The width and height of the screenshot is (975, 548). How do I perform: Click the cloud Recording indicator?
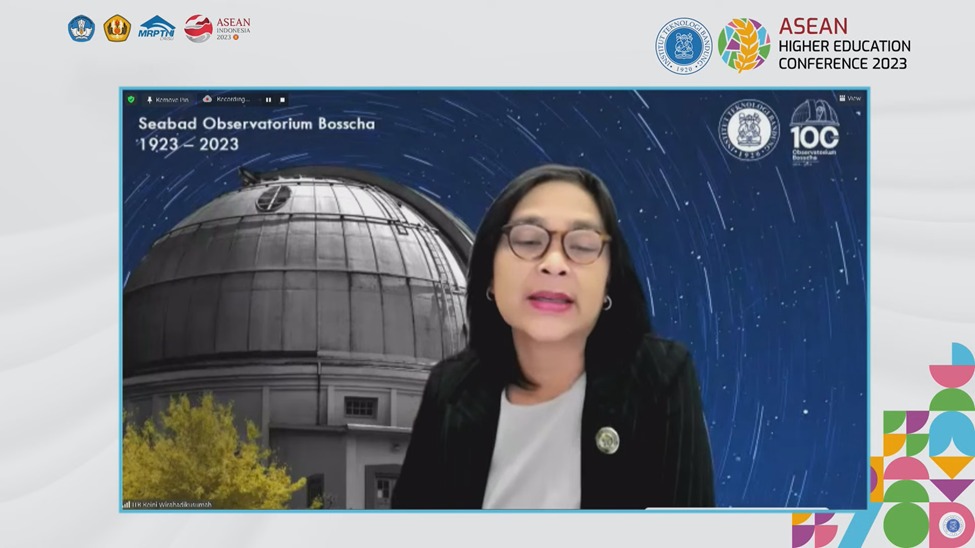click(x=226, y=99)
